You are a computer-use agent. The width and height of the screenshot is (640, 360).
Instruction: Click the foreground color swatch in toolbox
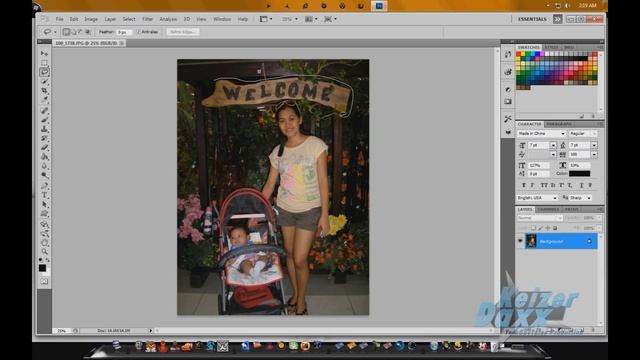tap(42, 268)
